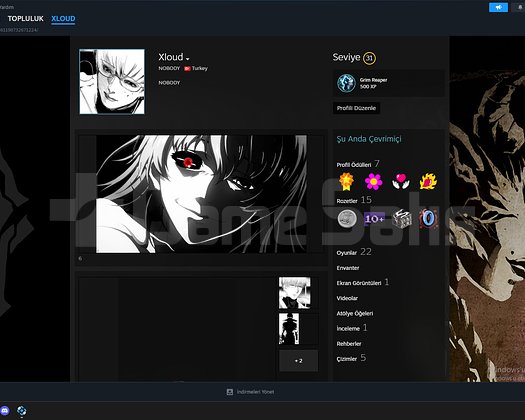The width and height of the screenshot is (525, 420).
Task: Click the +2 more artworks tile
Action: click(x=298, y=361)
